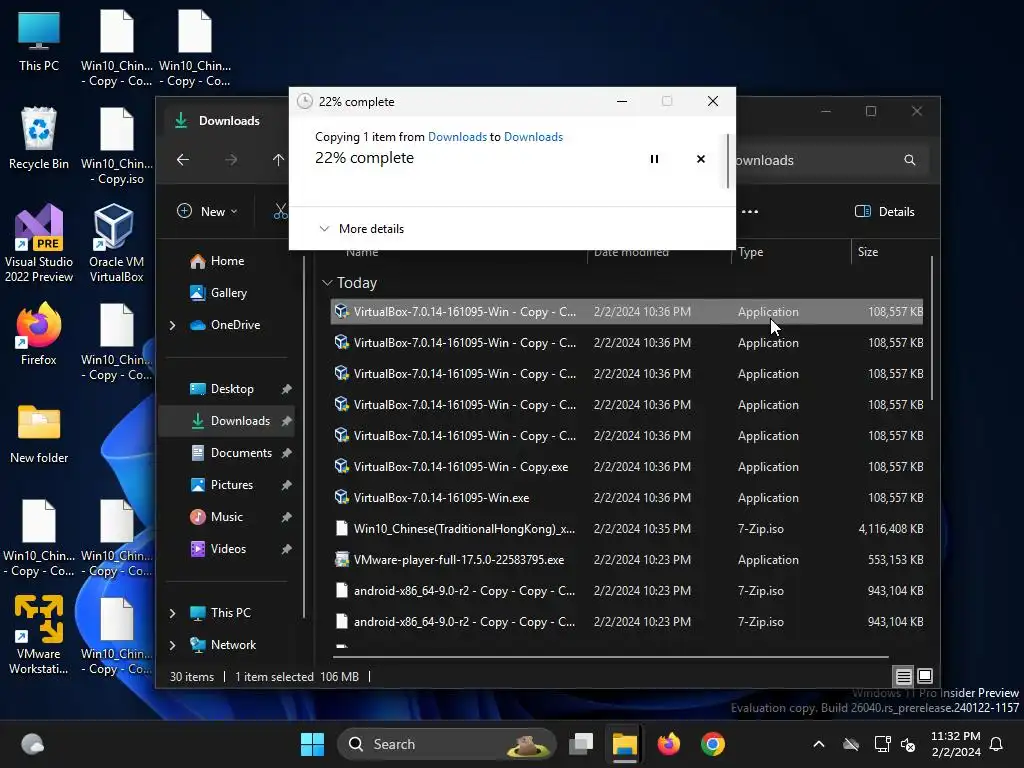
Task: Launch VMware Workstation desktop shortcut
Action: click(x=39, y=635)
